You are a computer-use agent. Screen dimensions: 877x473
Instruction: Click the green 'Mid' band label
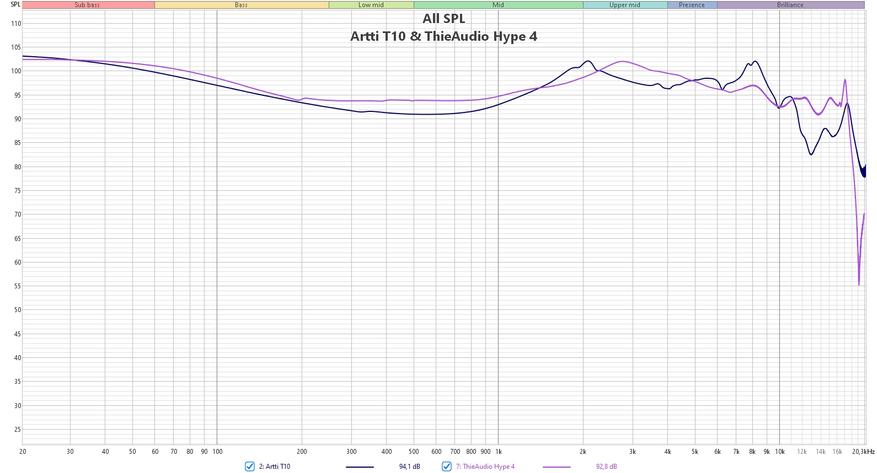click(498, 5)
